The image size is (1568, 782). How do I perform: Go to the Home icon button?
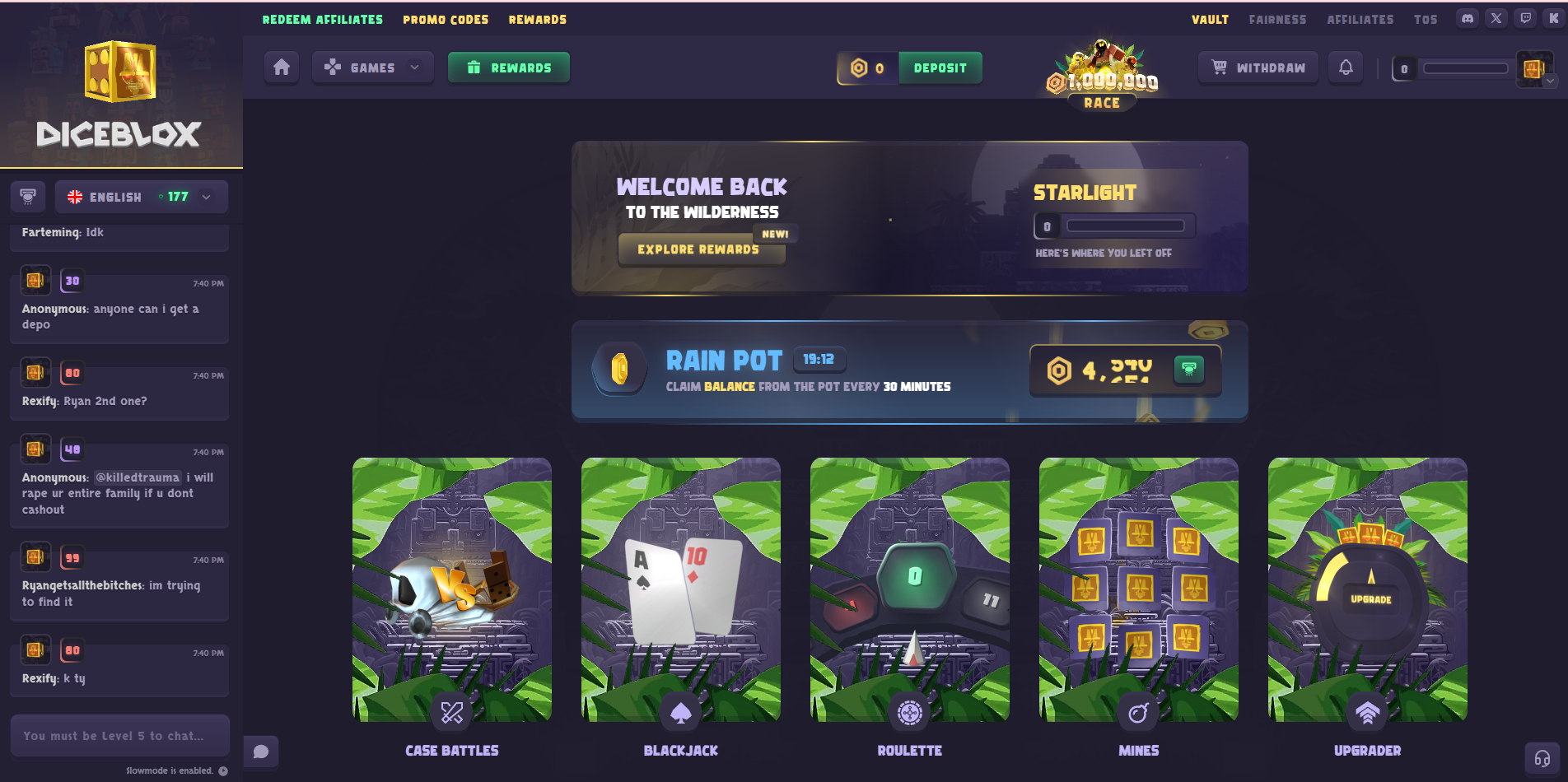click(282, 67)
